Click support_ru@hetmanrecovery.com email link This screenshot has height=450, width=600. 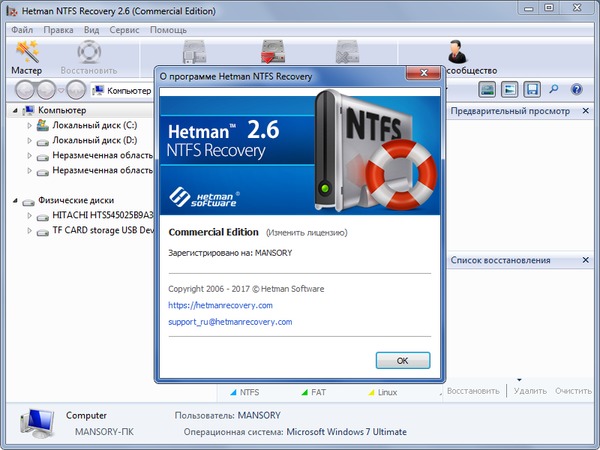tap(230, 322)
